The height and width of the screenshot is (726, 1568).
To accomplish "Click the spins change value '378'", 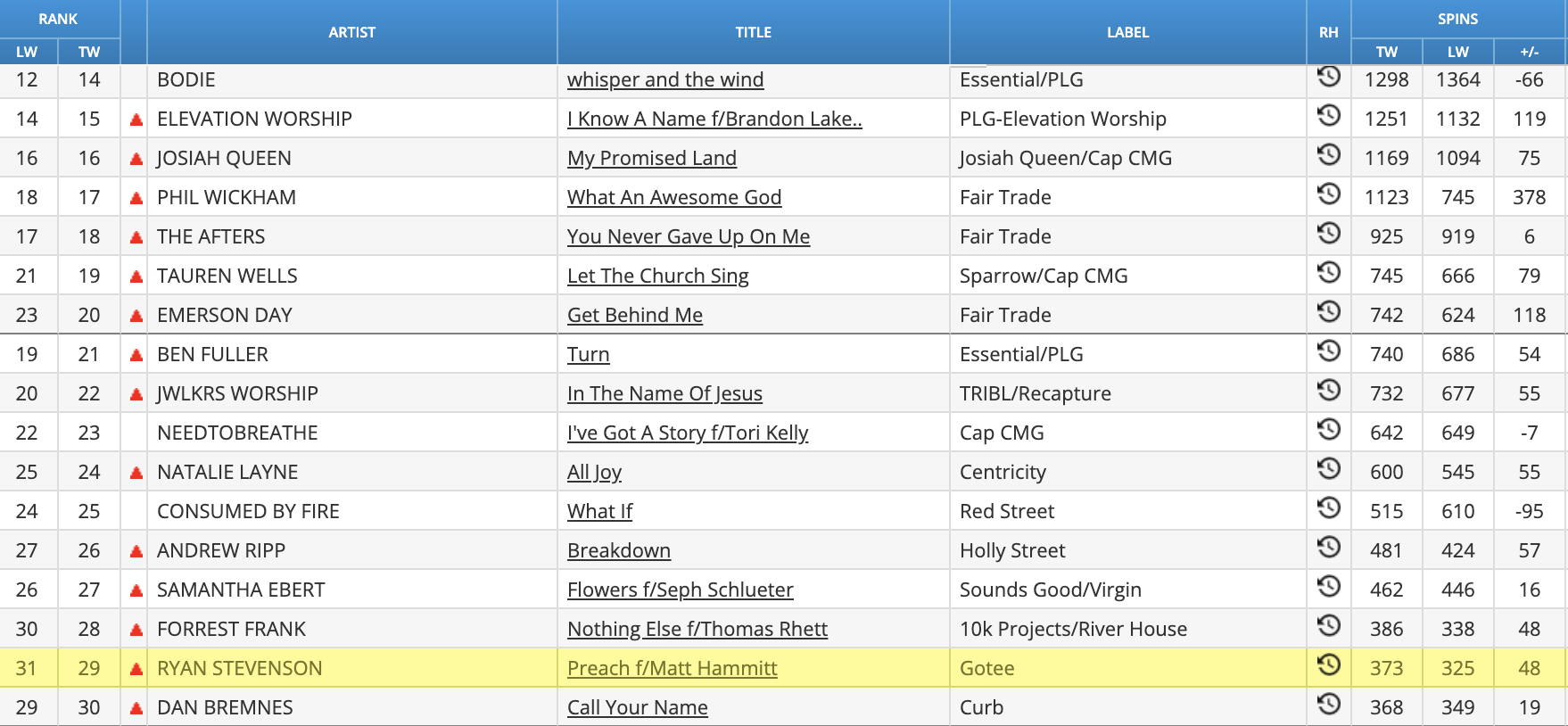I will (1529, 197).
